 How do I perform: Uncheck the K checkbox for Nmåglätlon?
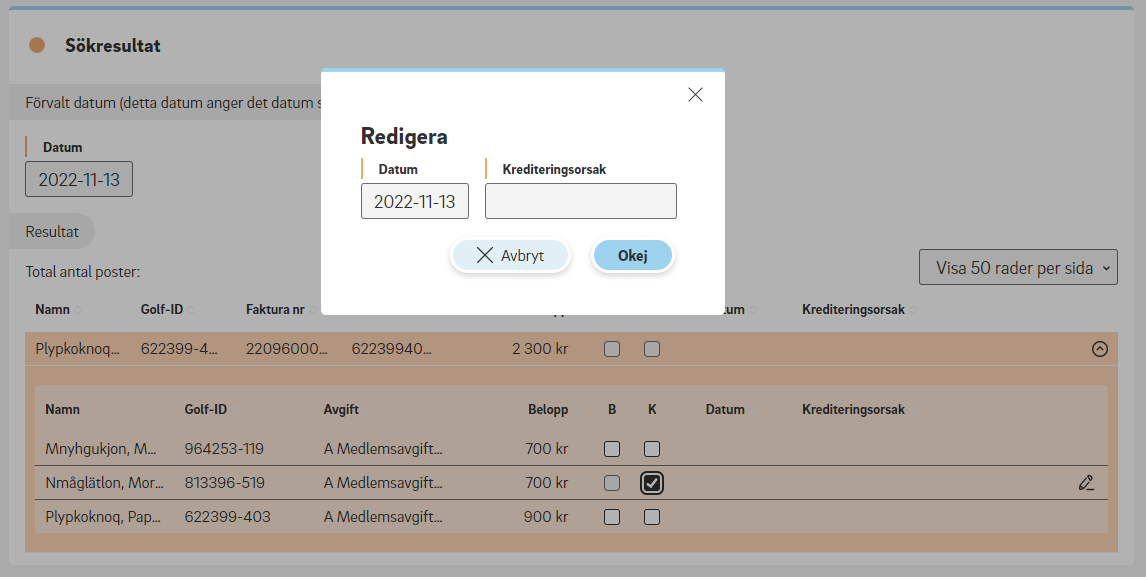652,483
